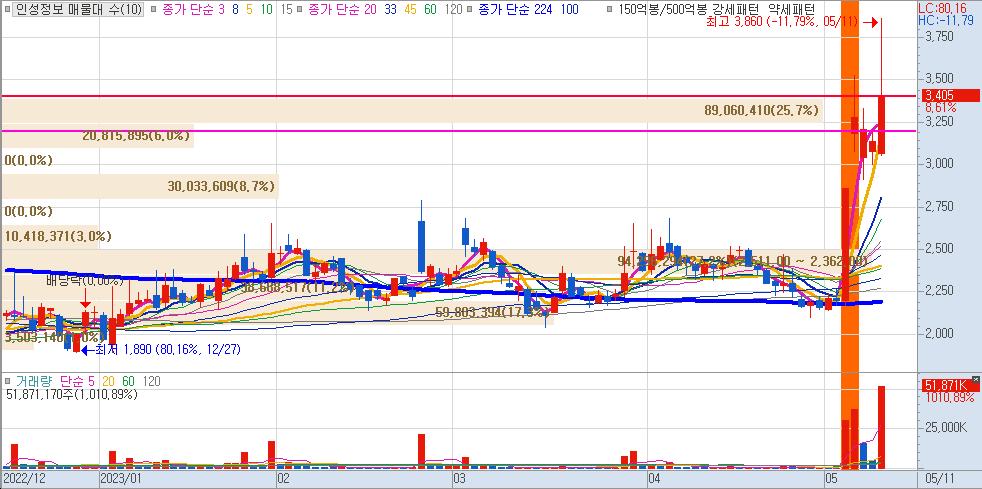Click the 59,803,394 volume profile label
982x489 pixels.
click(492, 312)
